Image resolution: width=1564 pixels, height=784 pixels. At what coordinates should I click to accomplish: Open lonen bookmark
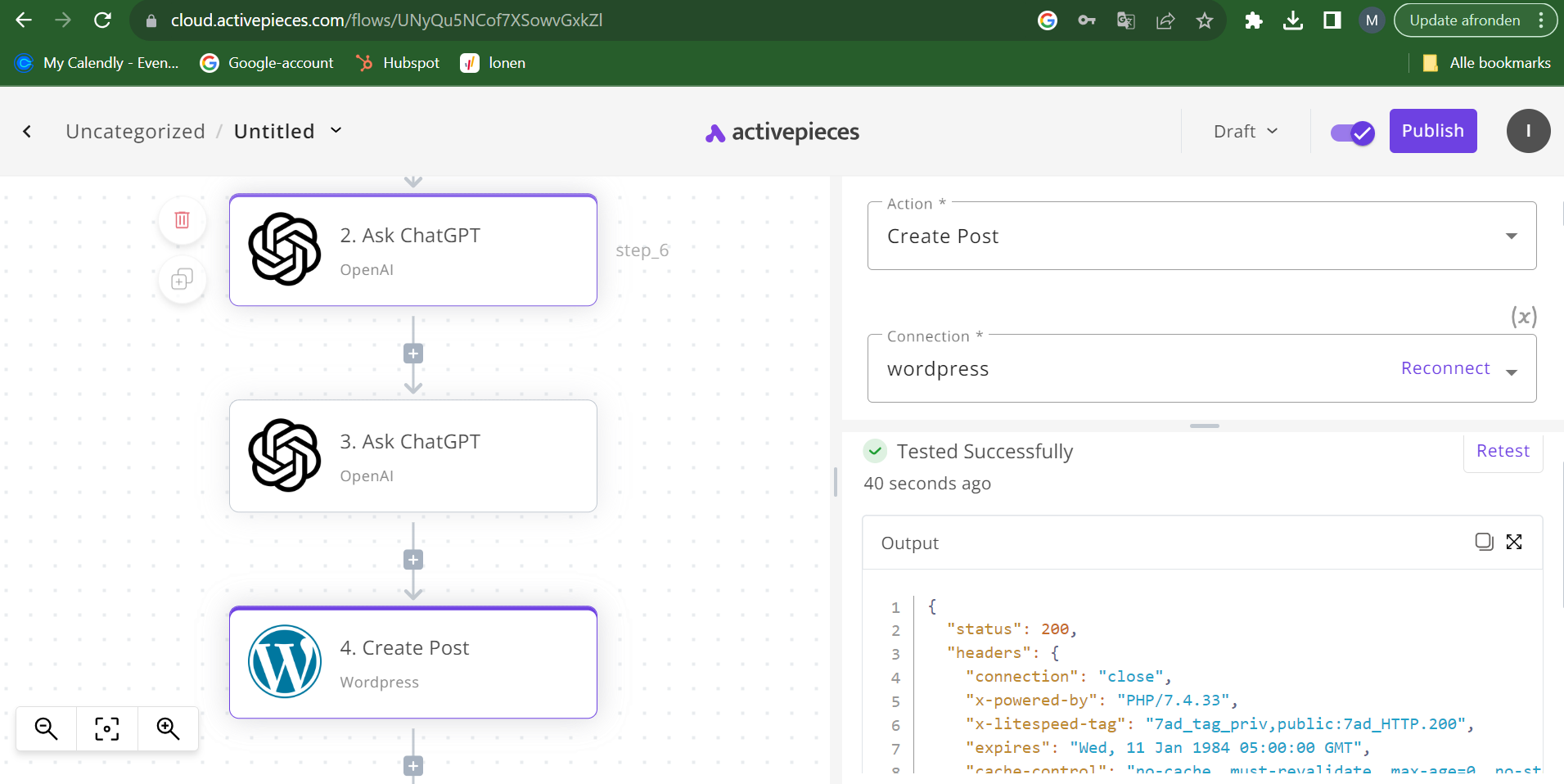tap(494, 63)
